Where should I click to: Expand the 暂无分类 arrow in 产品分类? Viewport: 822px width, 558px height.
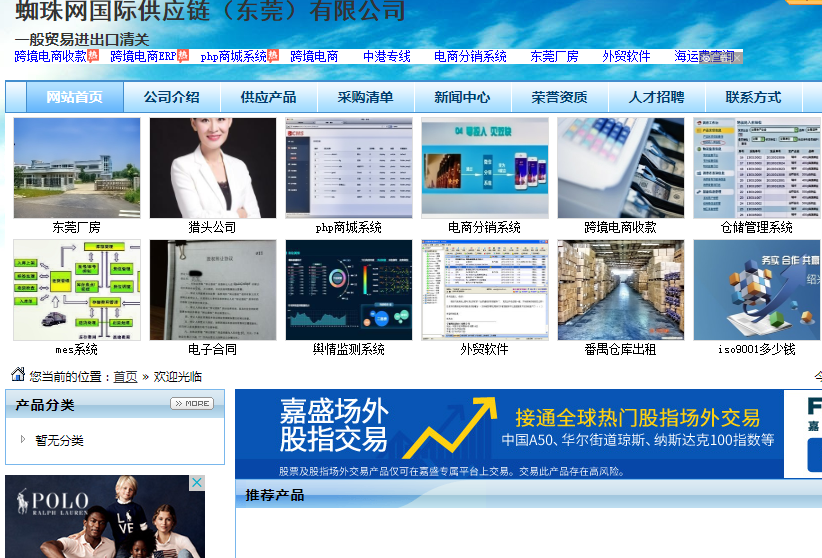pyautogui.click(x=24, y=439)
